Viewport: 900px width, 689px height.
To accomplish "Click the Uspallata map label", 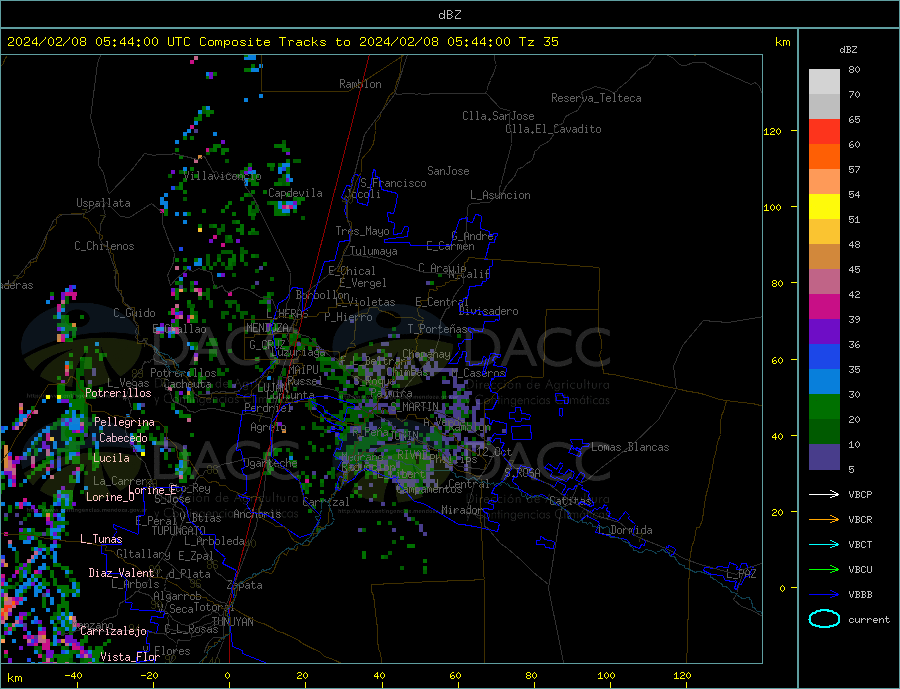I will pos(103,203).
